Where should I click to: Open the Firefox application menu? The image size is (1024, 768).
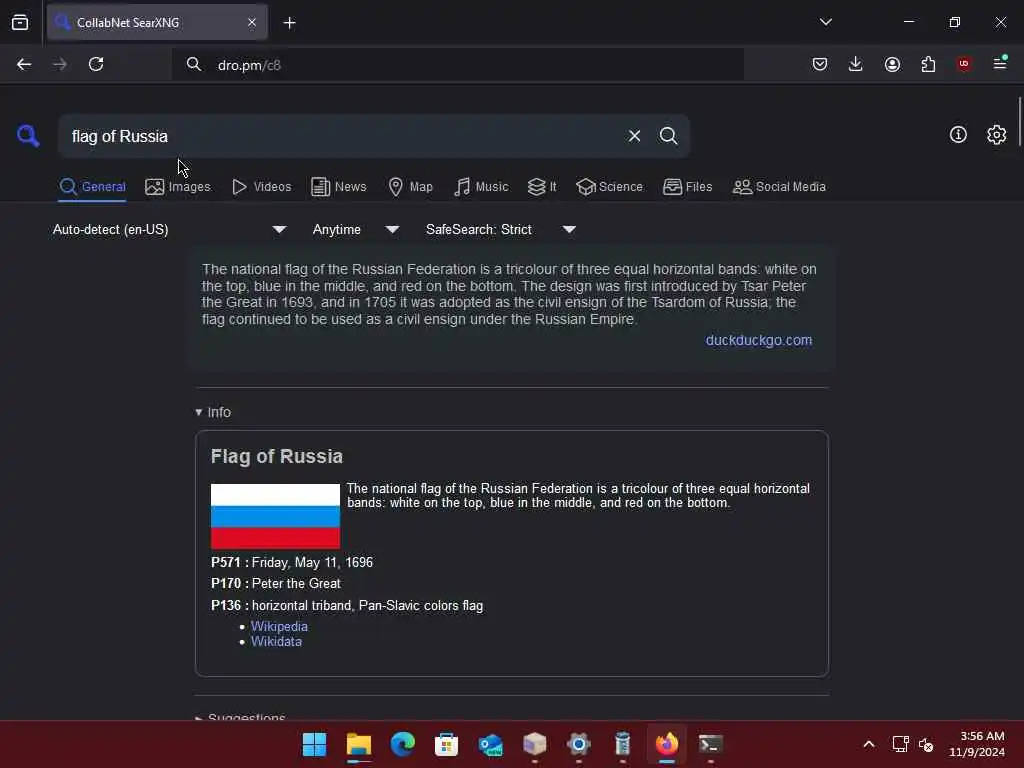1000,64
